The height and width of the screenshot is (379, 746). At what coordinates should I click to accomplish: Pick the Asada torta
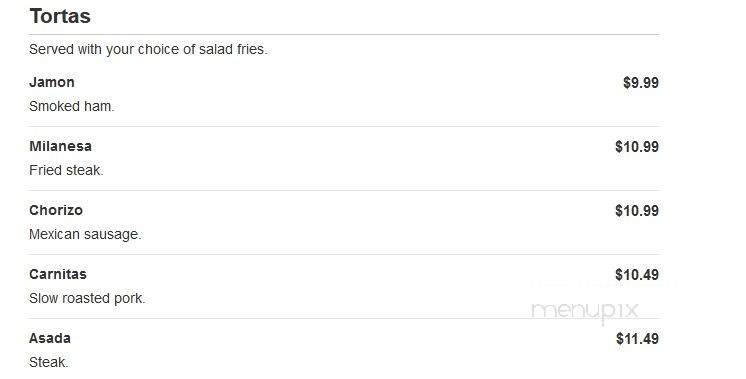50,338
